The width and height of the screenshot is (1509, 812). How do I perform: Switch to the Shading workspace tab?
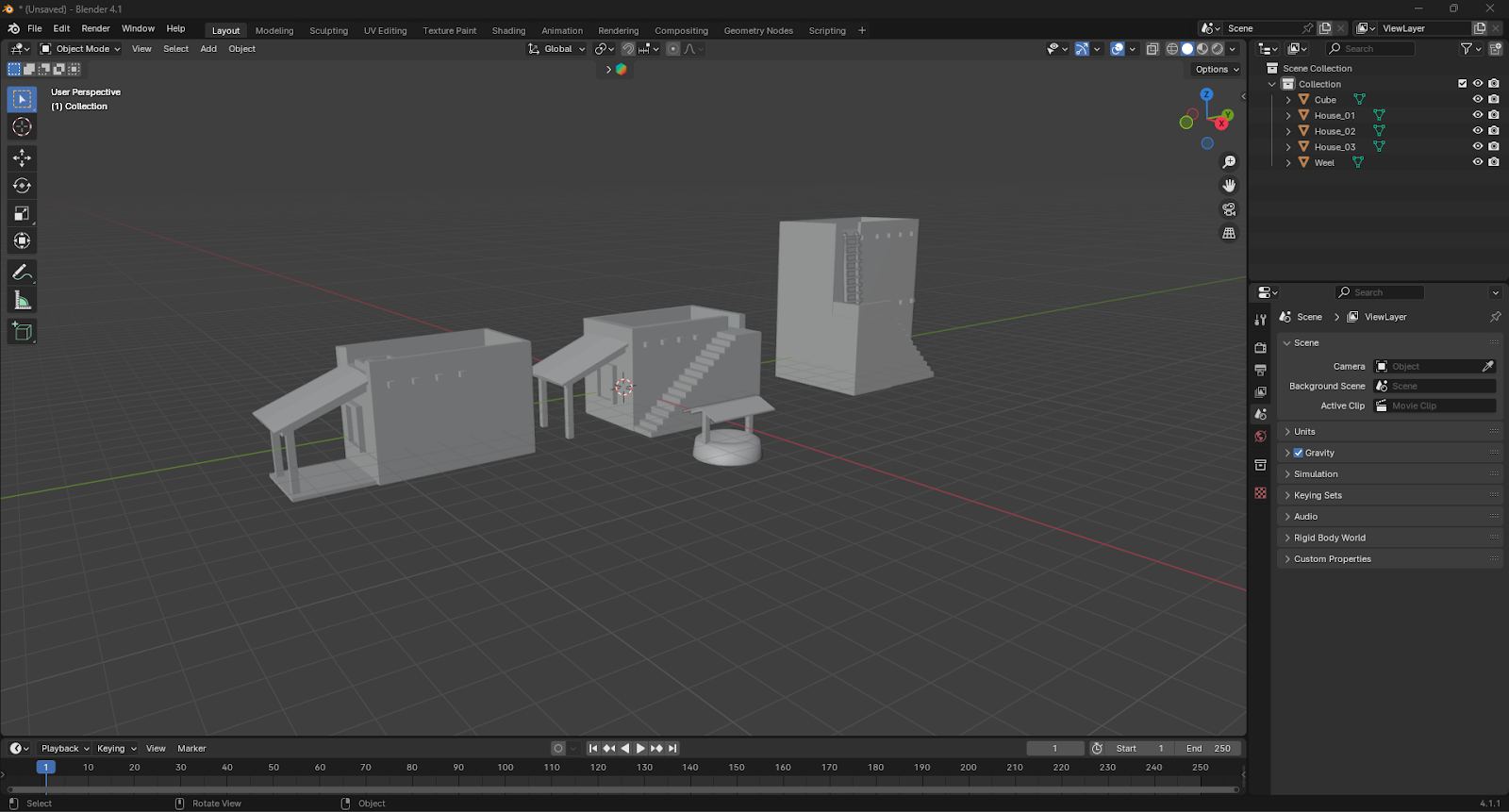508,30
